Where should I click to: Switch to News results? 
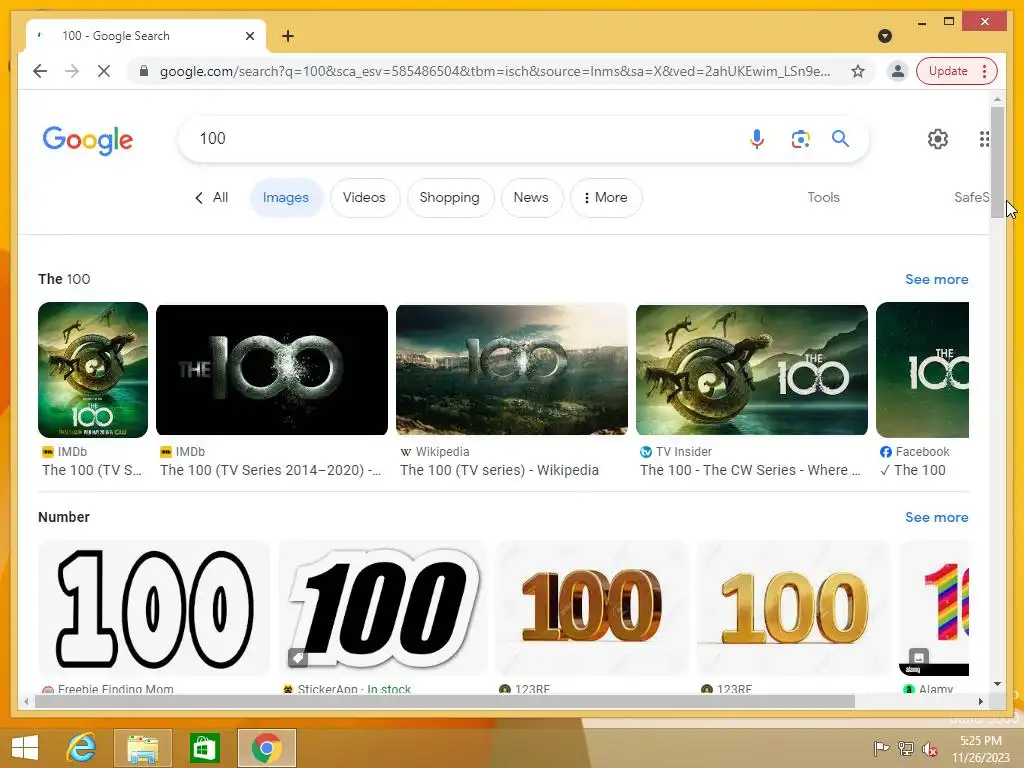(531, 197)
